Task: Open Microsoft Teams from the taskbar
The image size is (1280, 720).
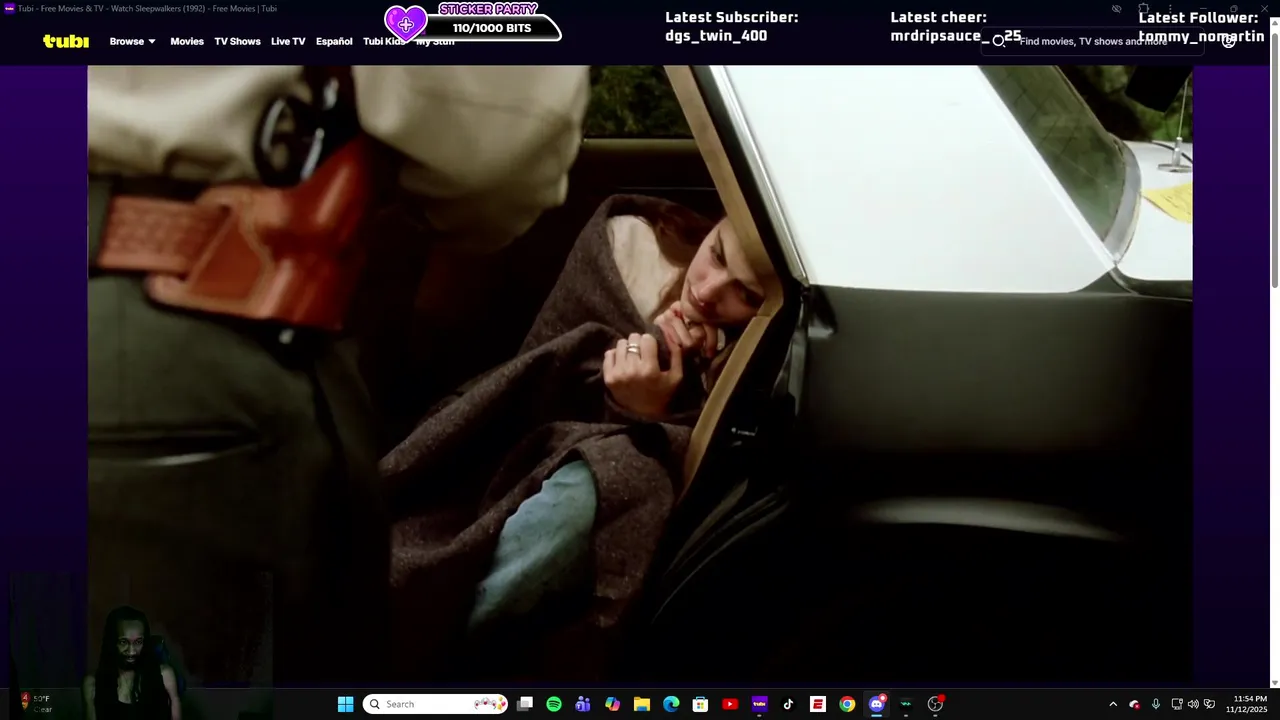Action: [583, 704]
